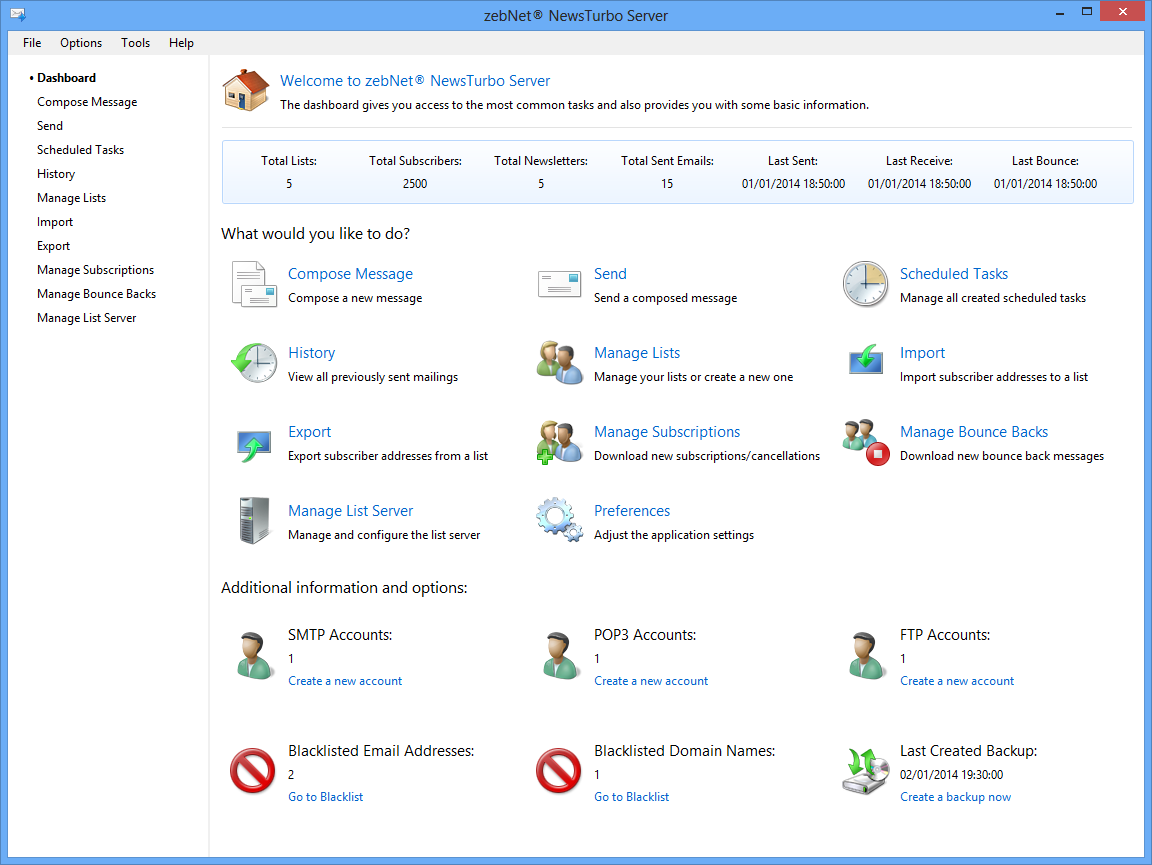
Task: Click the Total Lists label
Action: tap(289, 161)
